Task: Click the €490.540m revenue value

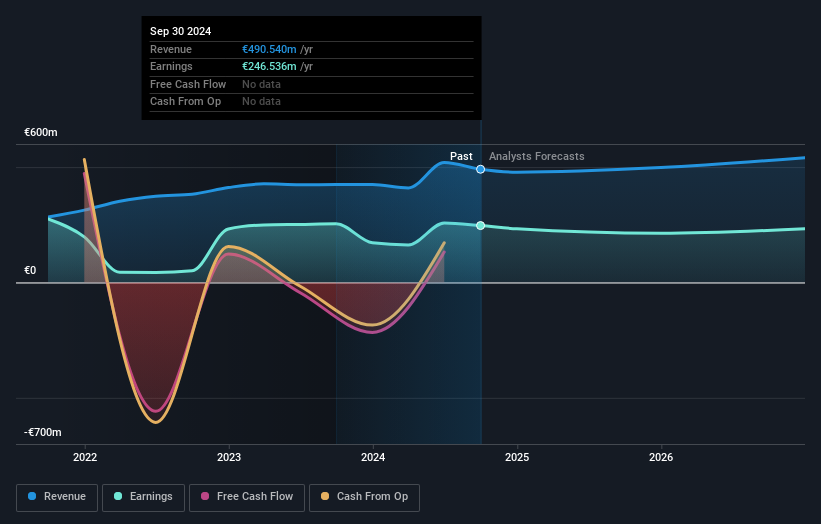Action: pos(269,49)
